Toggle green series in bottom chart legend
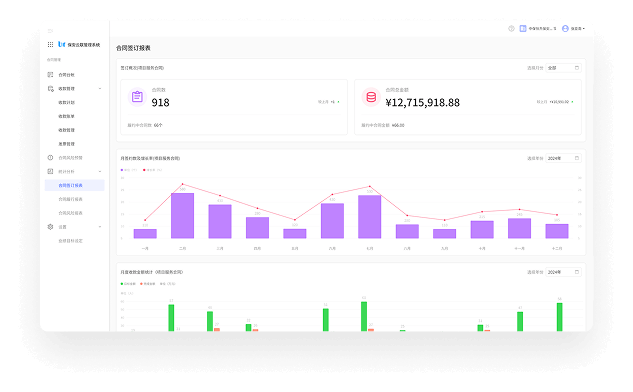 (x=128, y=284)
